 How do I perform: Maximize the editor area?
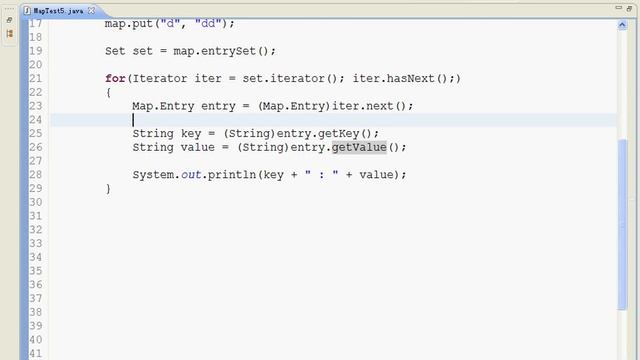click(x=629, y=8)
